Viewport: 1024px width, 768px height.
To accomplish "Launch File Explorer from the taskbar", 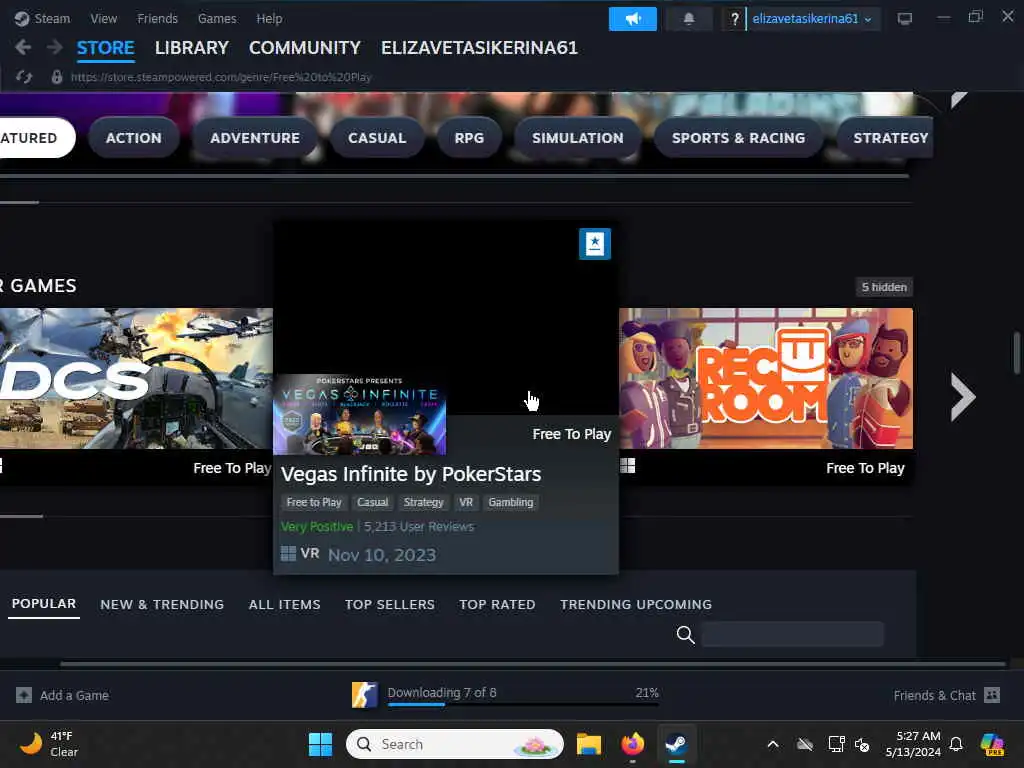I will click(x=588, y=744).
